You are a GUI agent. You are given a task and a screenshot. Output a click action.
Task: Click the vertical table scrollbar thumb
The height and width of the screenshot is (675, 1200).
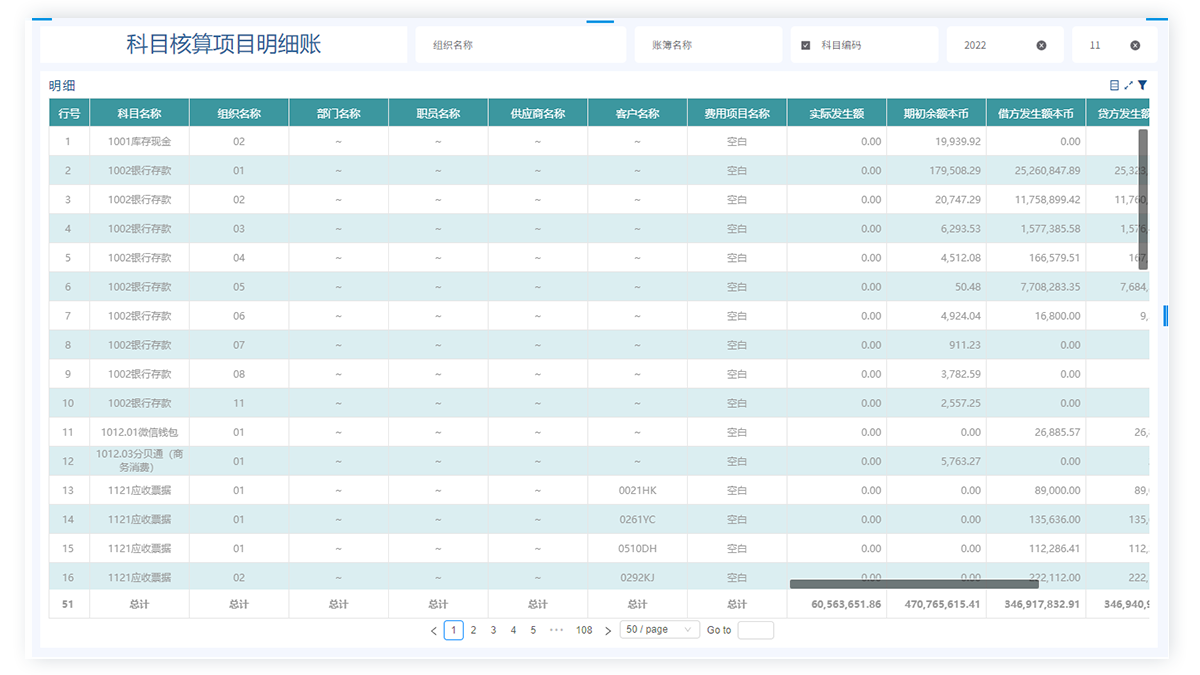tap(1143, 198)
